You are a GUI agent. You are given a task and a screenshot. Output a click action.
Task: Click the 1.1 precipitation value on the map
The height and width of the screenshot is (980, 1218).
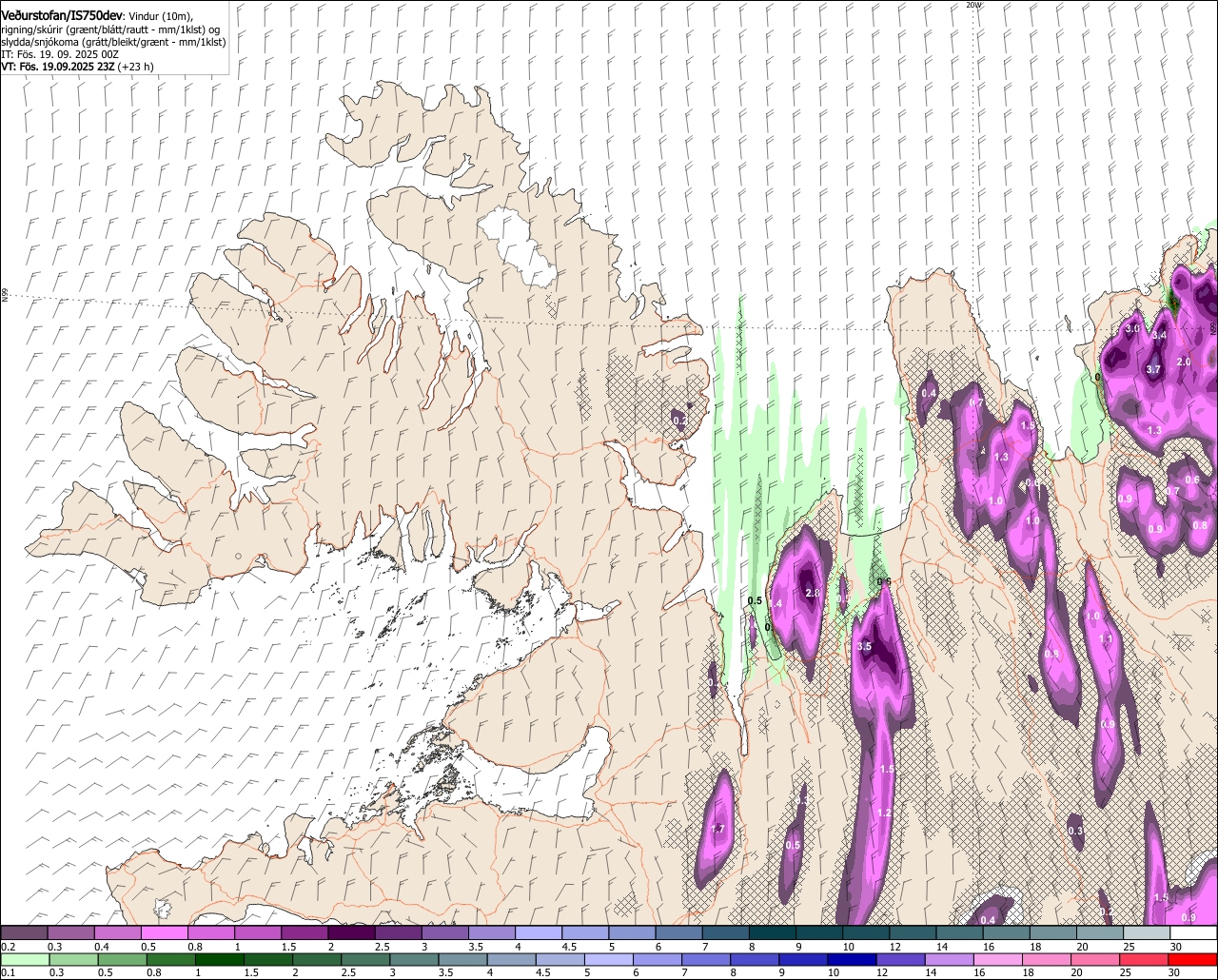1106,640
